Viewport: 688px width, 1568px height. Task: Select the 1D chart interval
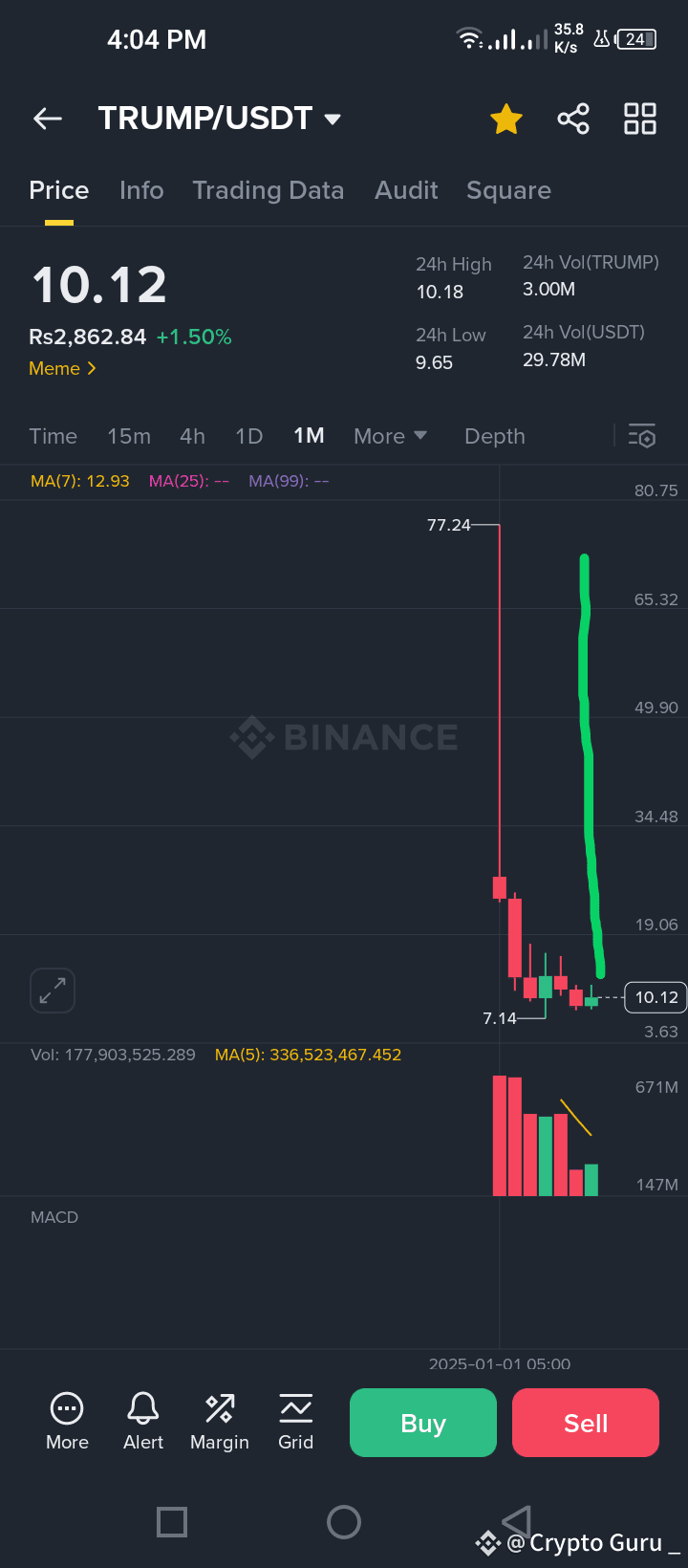coord(249,436)
